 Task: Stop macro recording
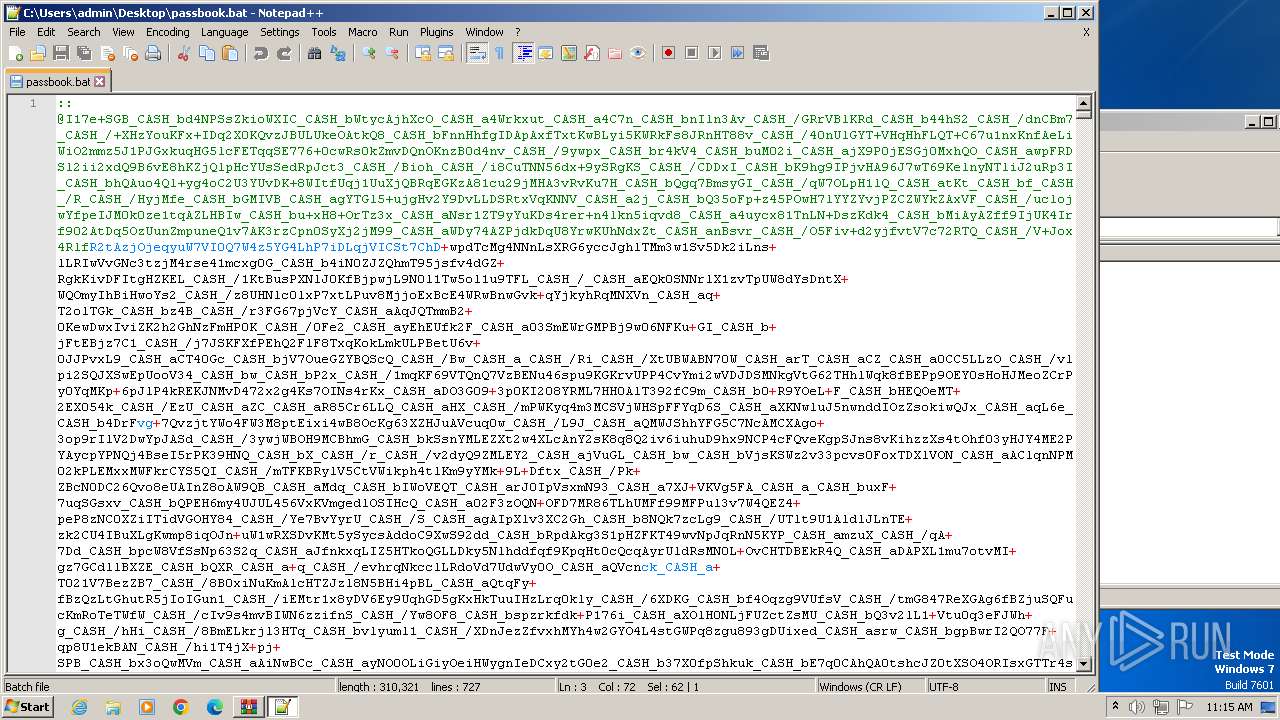[691, 53]
